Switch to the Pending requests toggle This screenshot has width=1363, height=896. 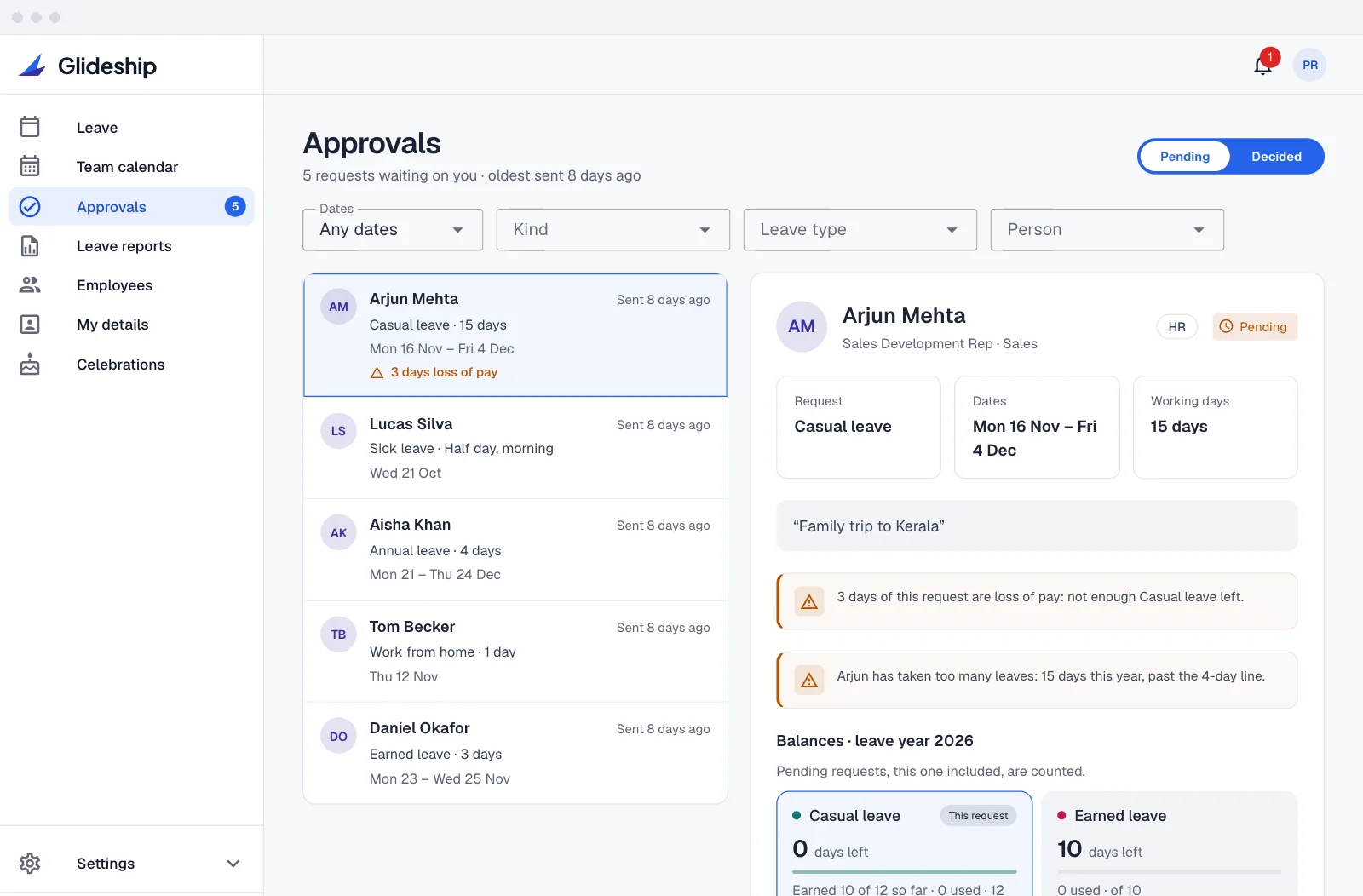tap(1184, 157)
